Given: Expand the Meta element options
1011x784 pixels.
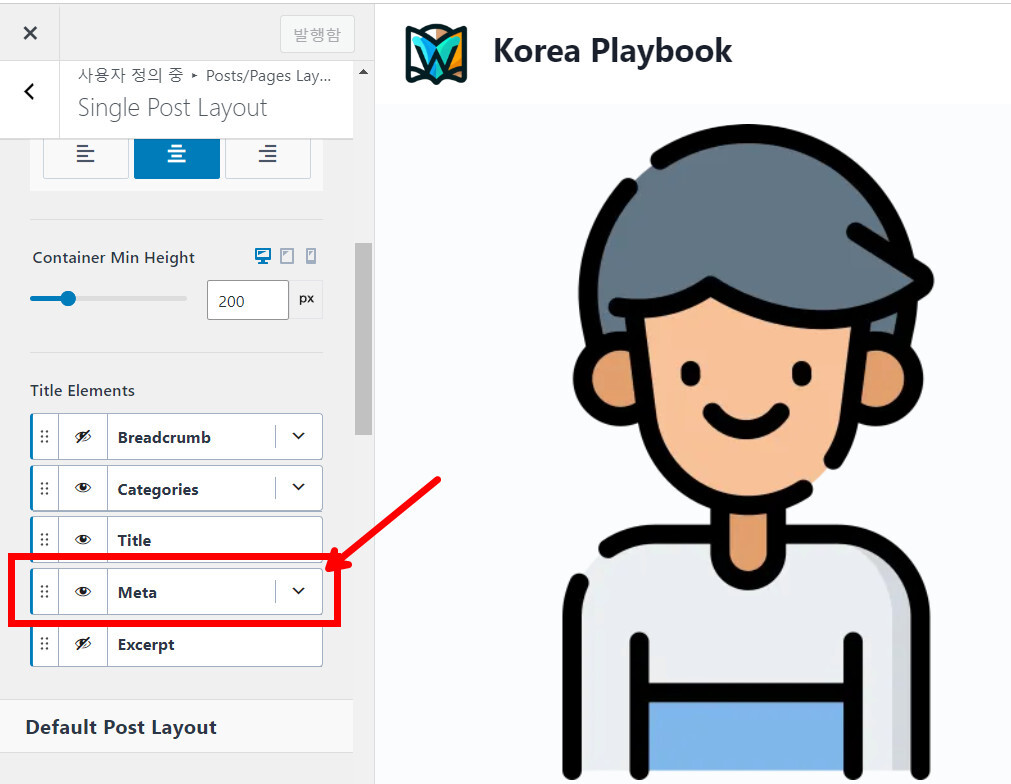Looking at the screenshot, I should 298,592.
